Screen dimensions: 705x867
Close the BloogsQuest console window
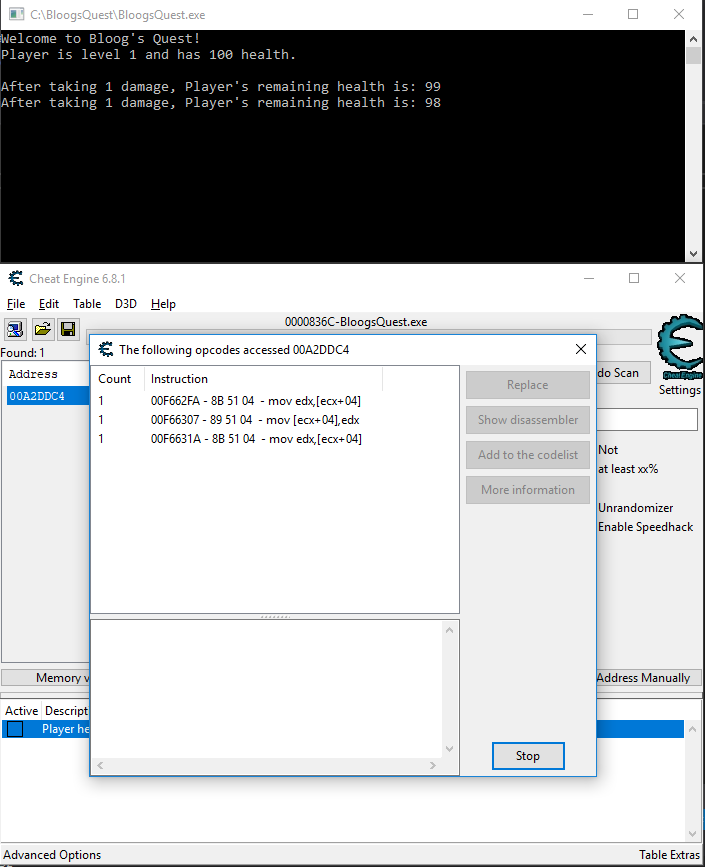(x=679, y=14)
